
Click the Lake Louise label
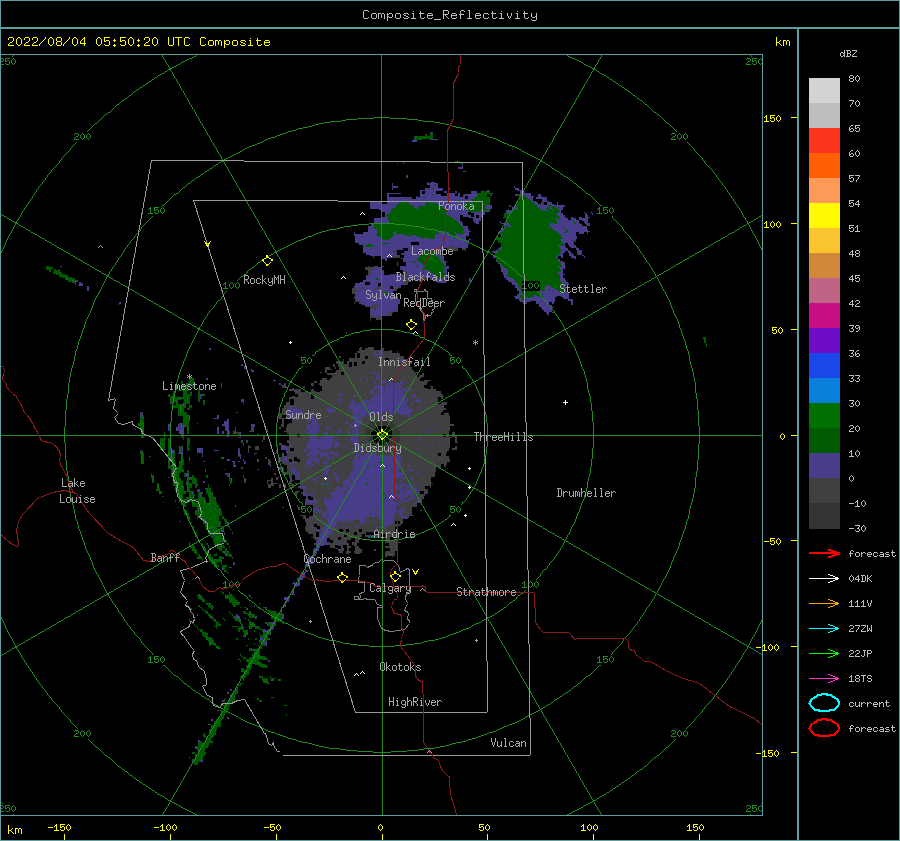[x=77, y=491]
